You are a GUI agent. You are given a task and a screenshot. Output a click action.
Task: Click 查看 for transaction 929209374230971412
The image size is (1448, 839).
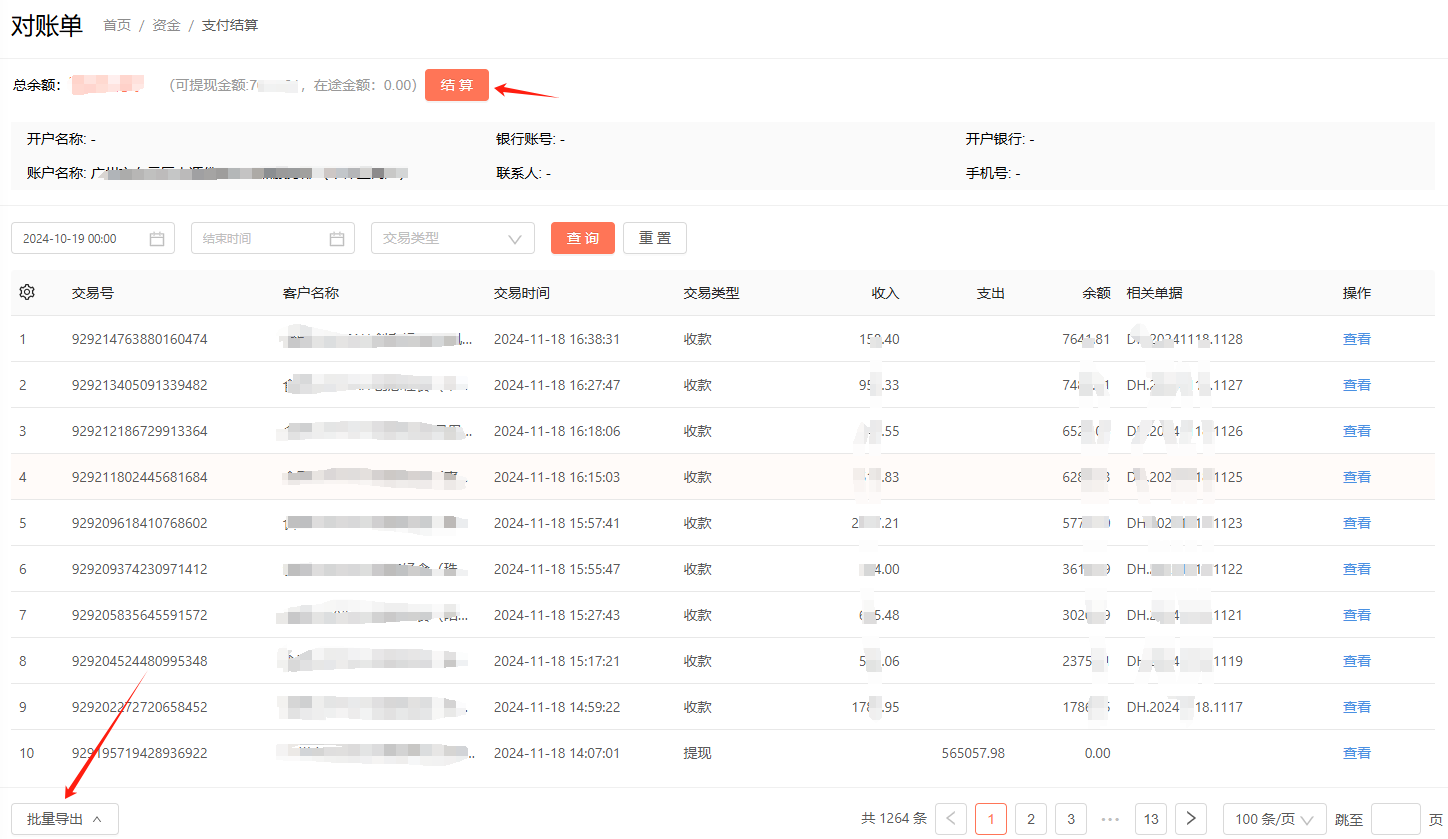[x=1357, y=569]
